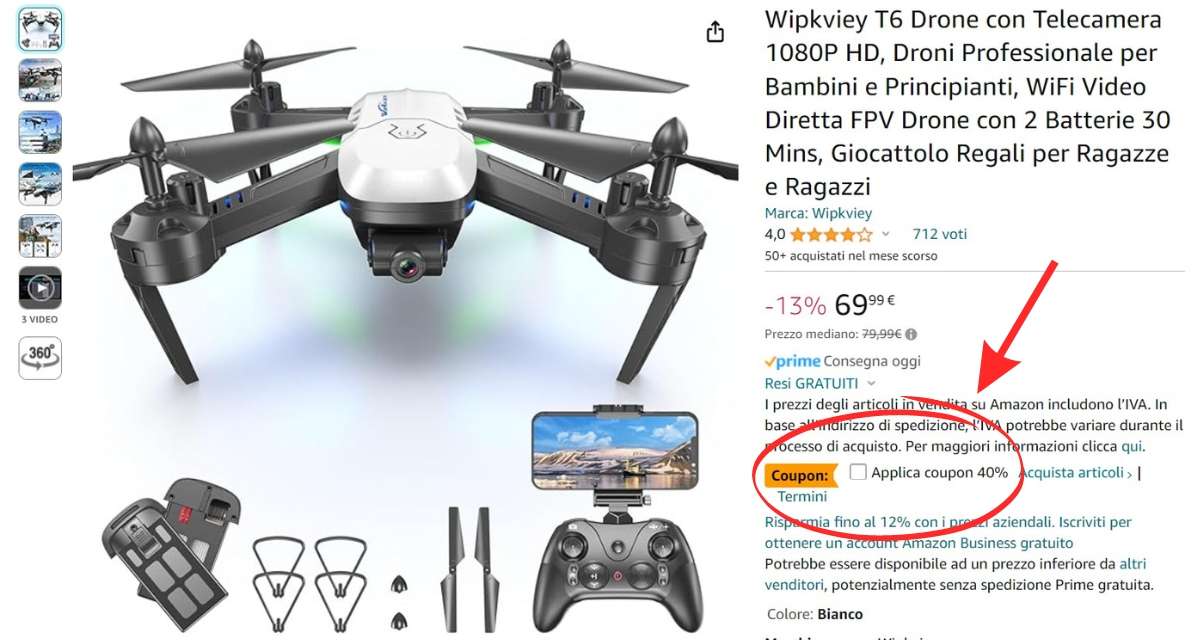
Task: Select the second thumbnail in the gallery
Action: click(40, 80)
